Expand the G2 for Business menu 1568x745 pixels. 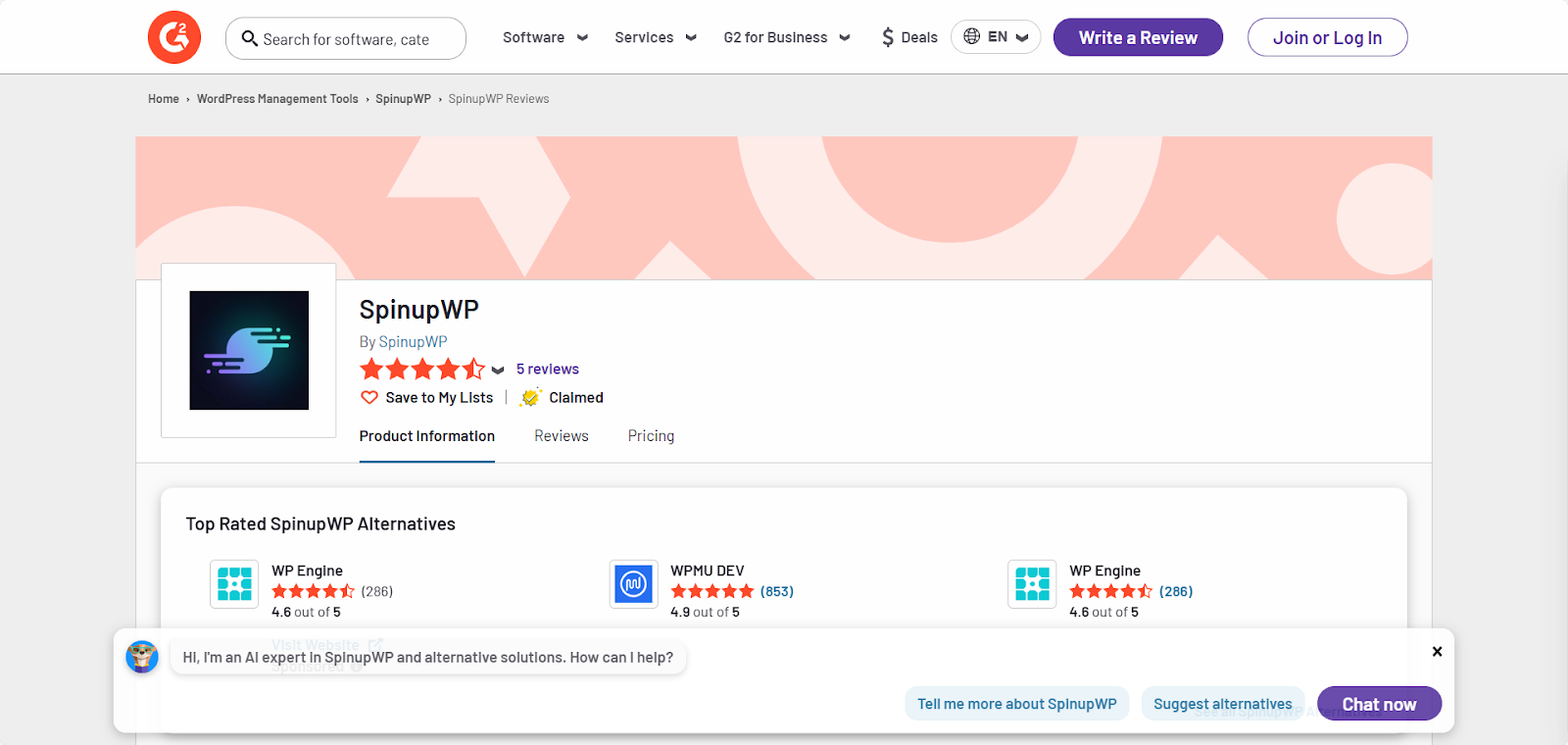787,37
